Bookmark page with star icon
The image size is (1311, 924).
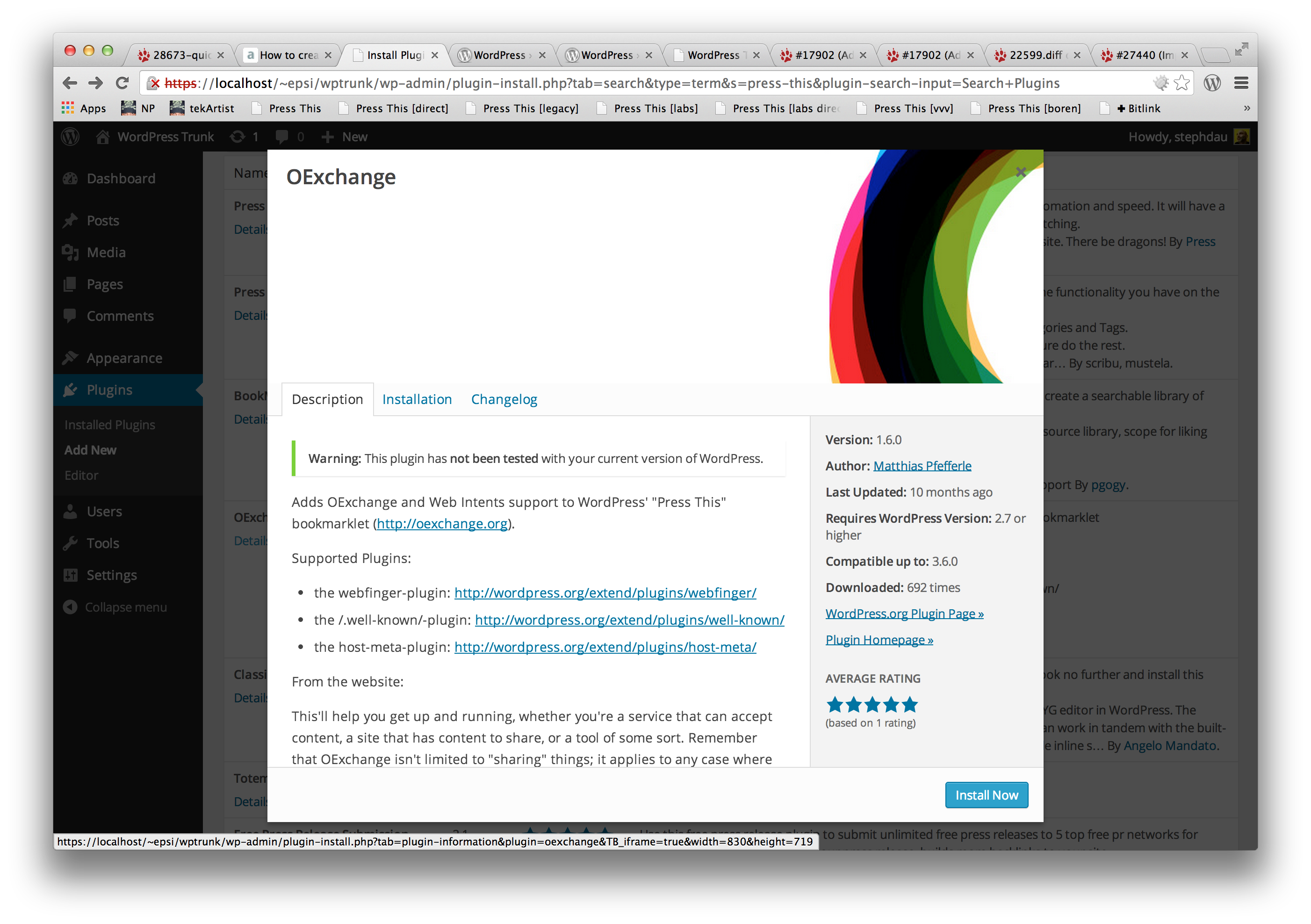tap(1181, 83)
